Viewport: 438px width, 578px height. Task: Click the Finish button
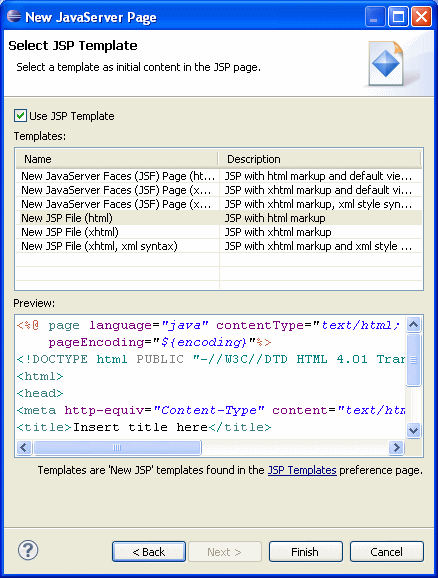(305, 552)
